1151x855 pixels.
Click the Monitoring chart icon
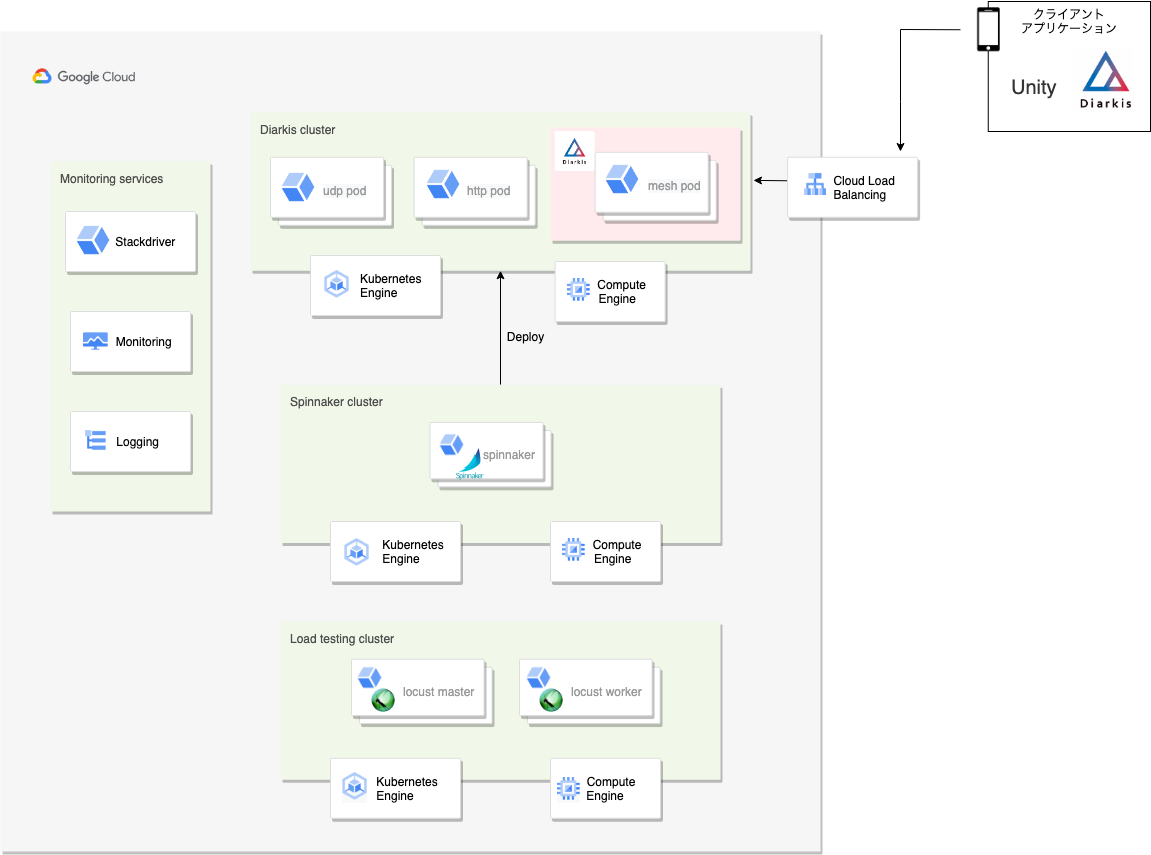pos(95,341)
